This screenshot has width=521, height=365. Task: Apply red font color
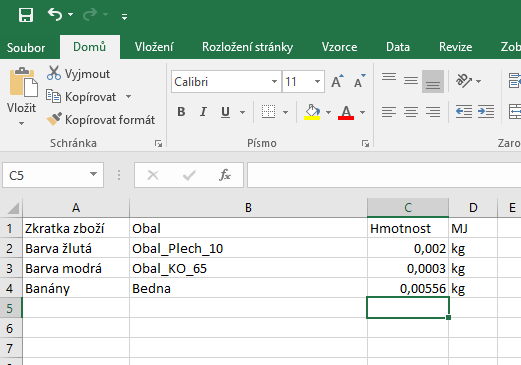(346, 112)
